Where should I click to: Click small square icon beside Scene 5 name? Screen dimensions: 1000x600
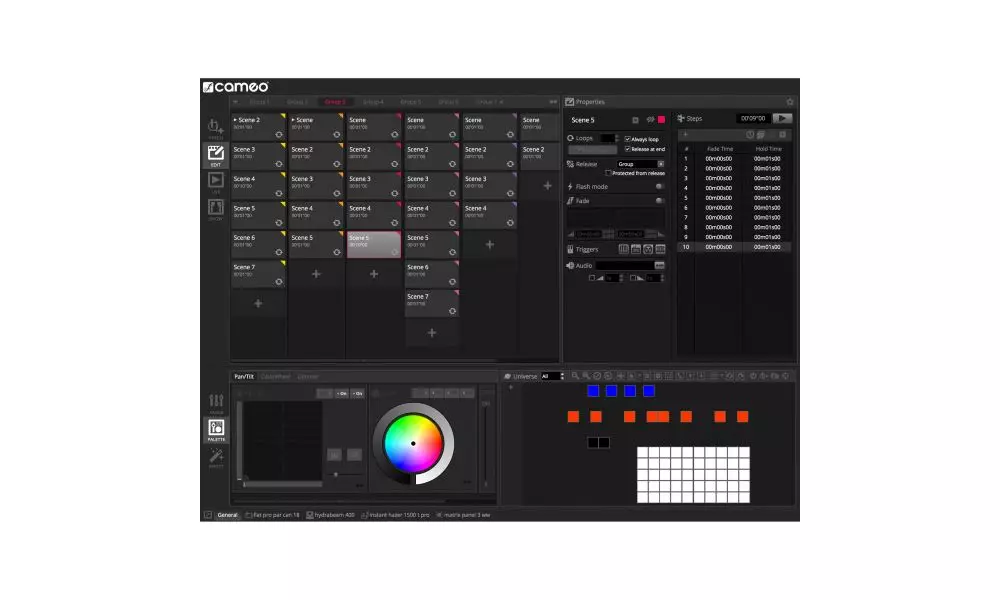(x=635, y=120)
